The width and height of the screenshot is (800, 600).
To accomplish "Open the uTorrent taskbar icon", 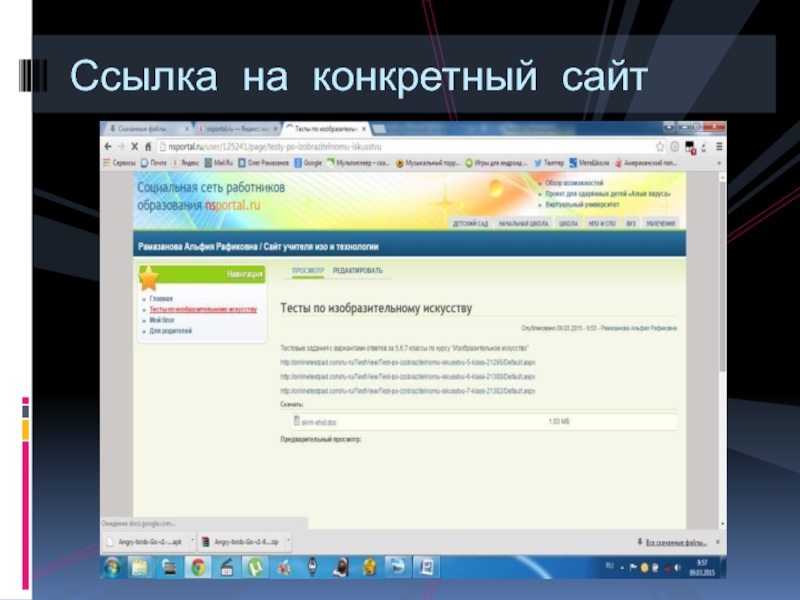I will pos(255,567).
